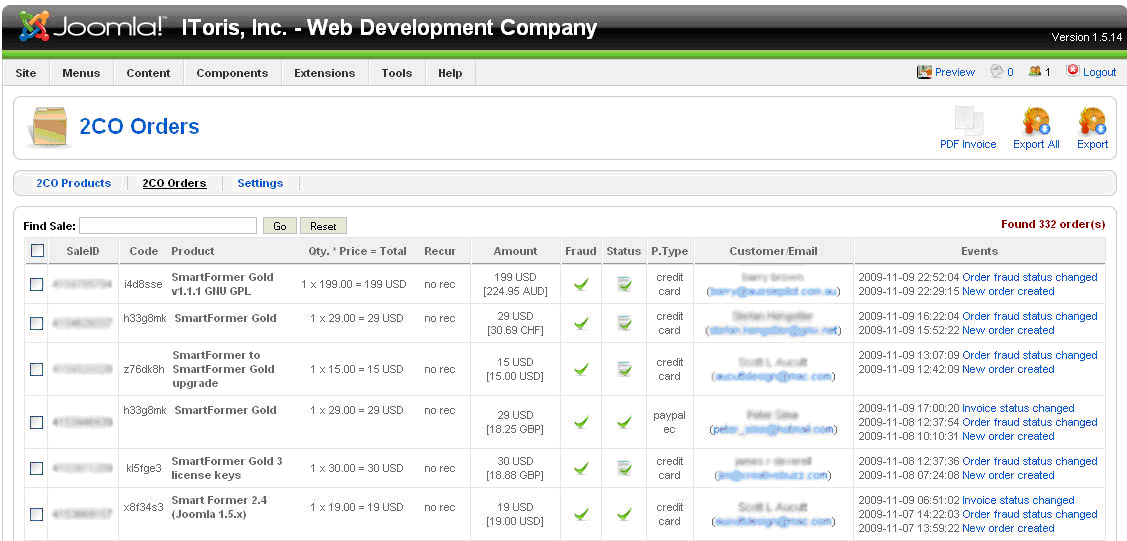1127x541 pixels.
Task: Click 'Found 332 order(s)' text
Action: coord(1053,224)
